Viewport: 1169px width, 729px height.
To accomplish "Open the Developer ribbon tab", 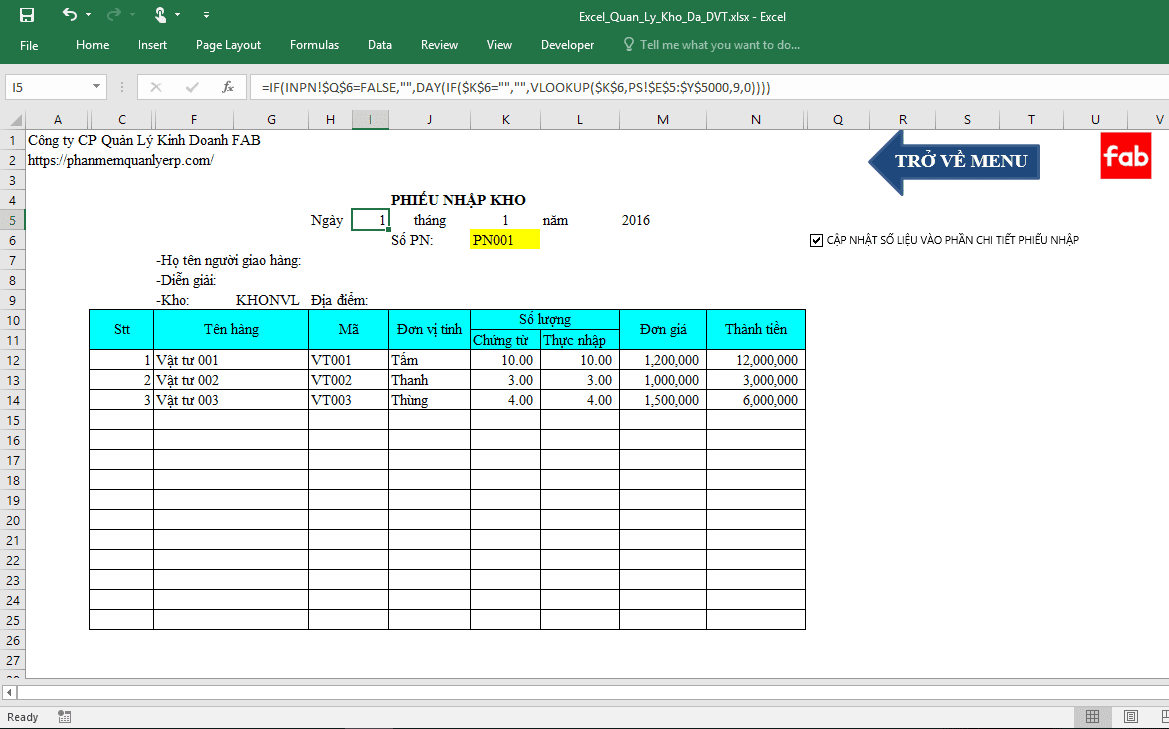I will point(567,45).
